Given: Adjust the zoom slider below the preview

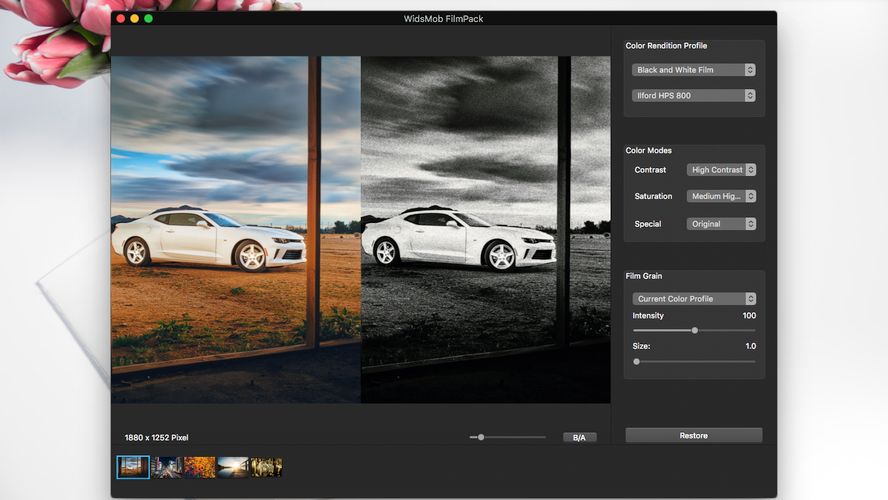Looking at the screenshot, I should (507, 437).
